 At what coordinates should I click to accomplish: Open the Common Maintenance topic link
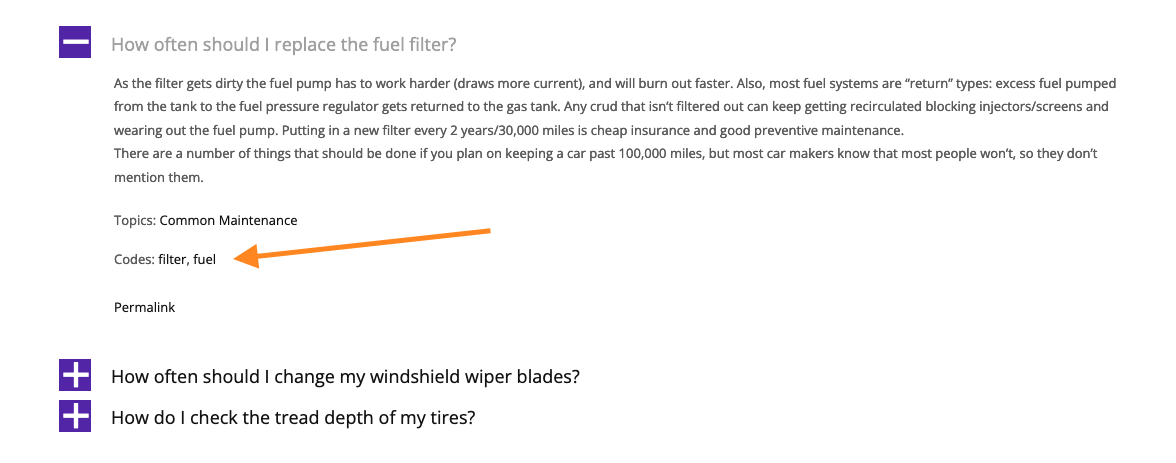[229, 221]
